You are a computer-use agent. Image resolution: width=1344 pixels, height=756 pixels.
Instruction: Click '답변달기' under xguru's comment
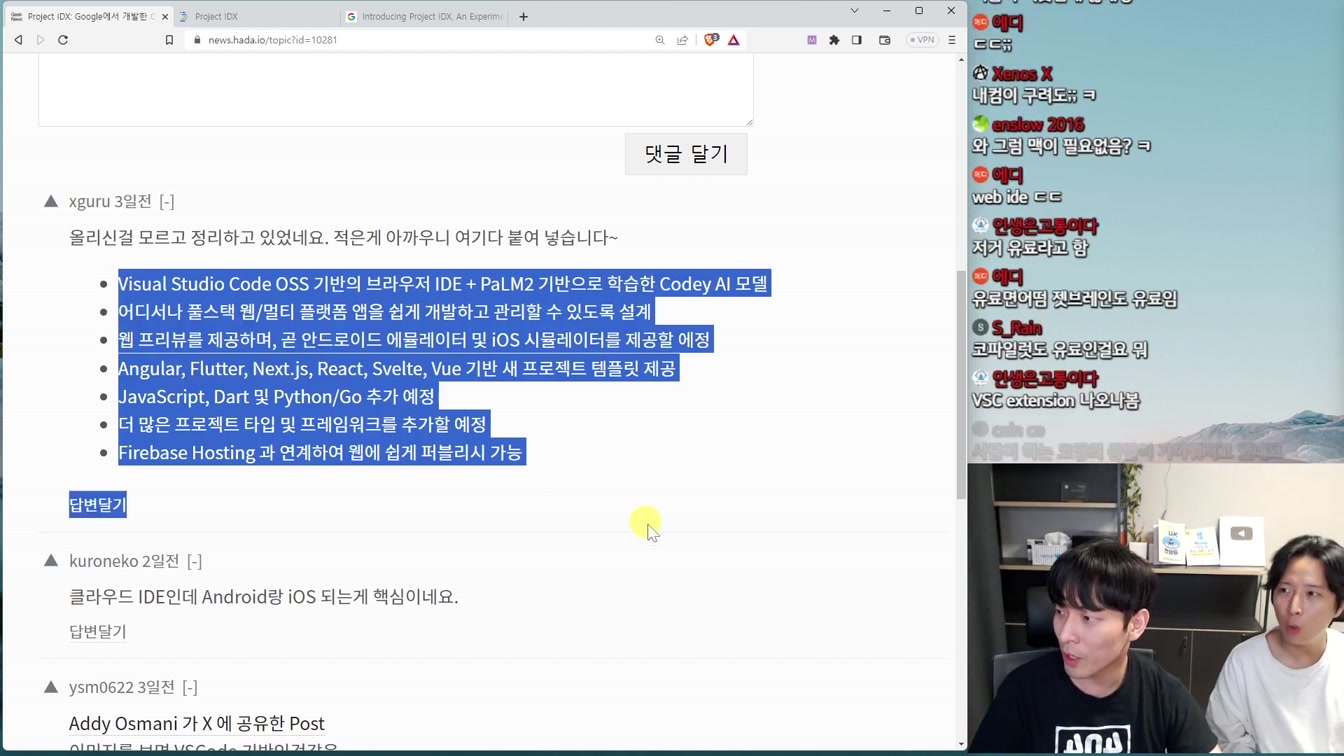coord(98,505)
